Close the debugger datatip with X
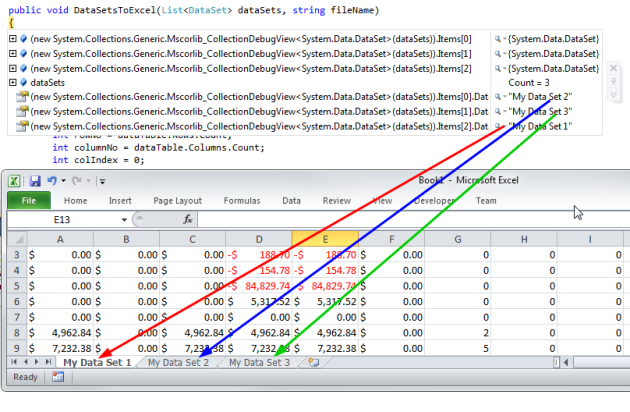 pos(613,68)
